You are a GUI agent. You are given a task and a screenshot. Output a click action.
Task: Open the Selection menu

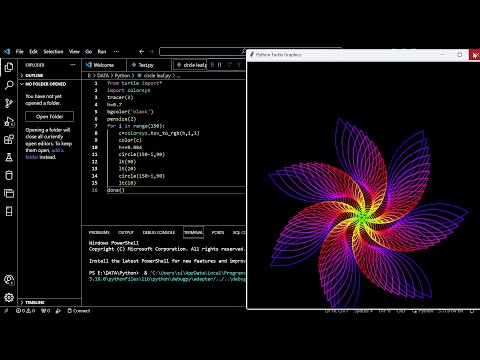point(53,51)
